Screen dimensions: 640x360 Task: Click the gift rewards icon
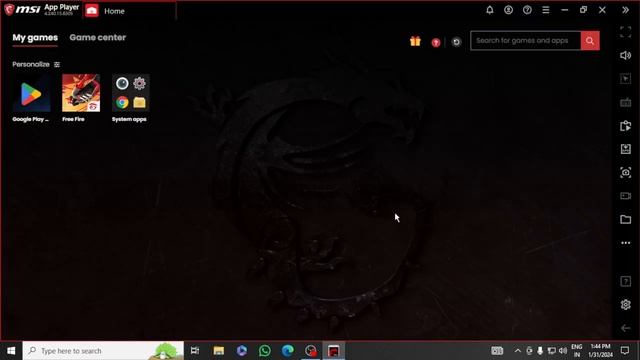click(415, 41)
